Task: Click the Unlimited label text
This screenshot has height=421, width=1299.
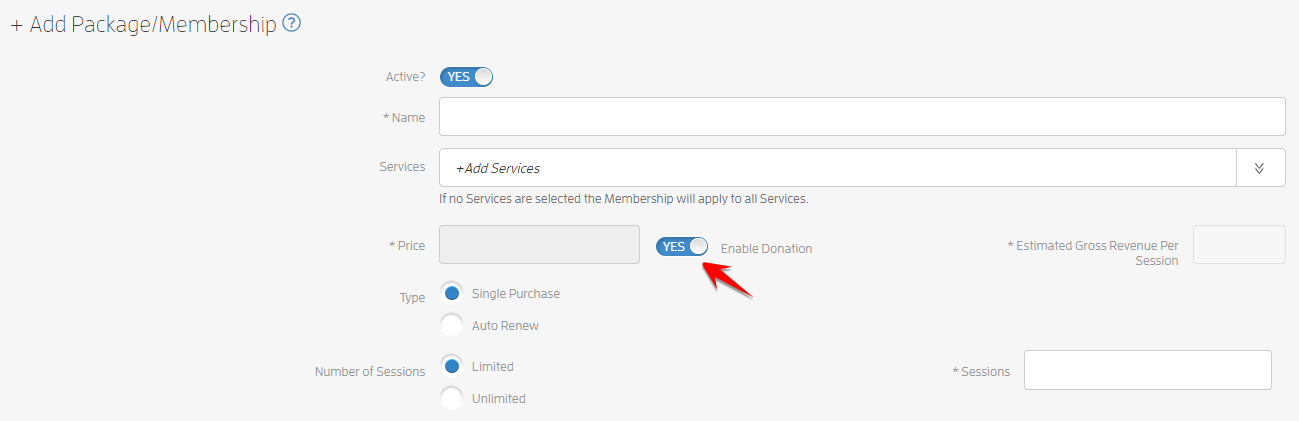Action: (x=499, y=398)
